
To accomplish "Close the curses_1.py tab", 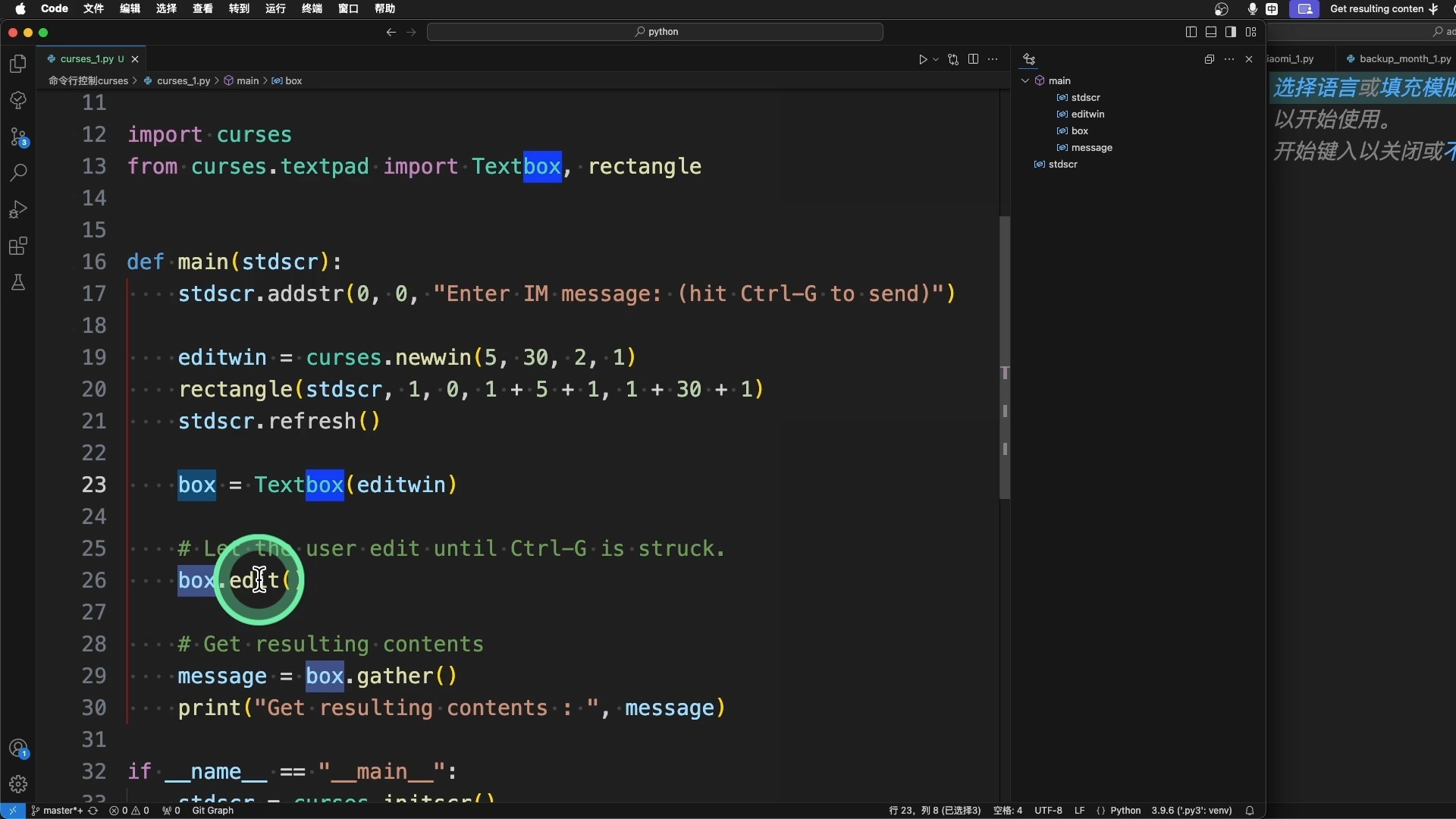I will (135, 59).
